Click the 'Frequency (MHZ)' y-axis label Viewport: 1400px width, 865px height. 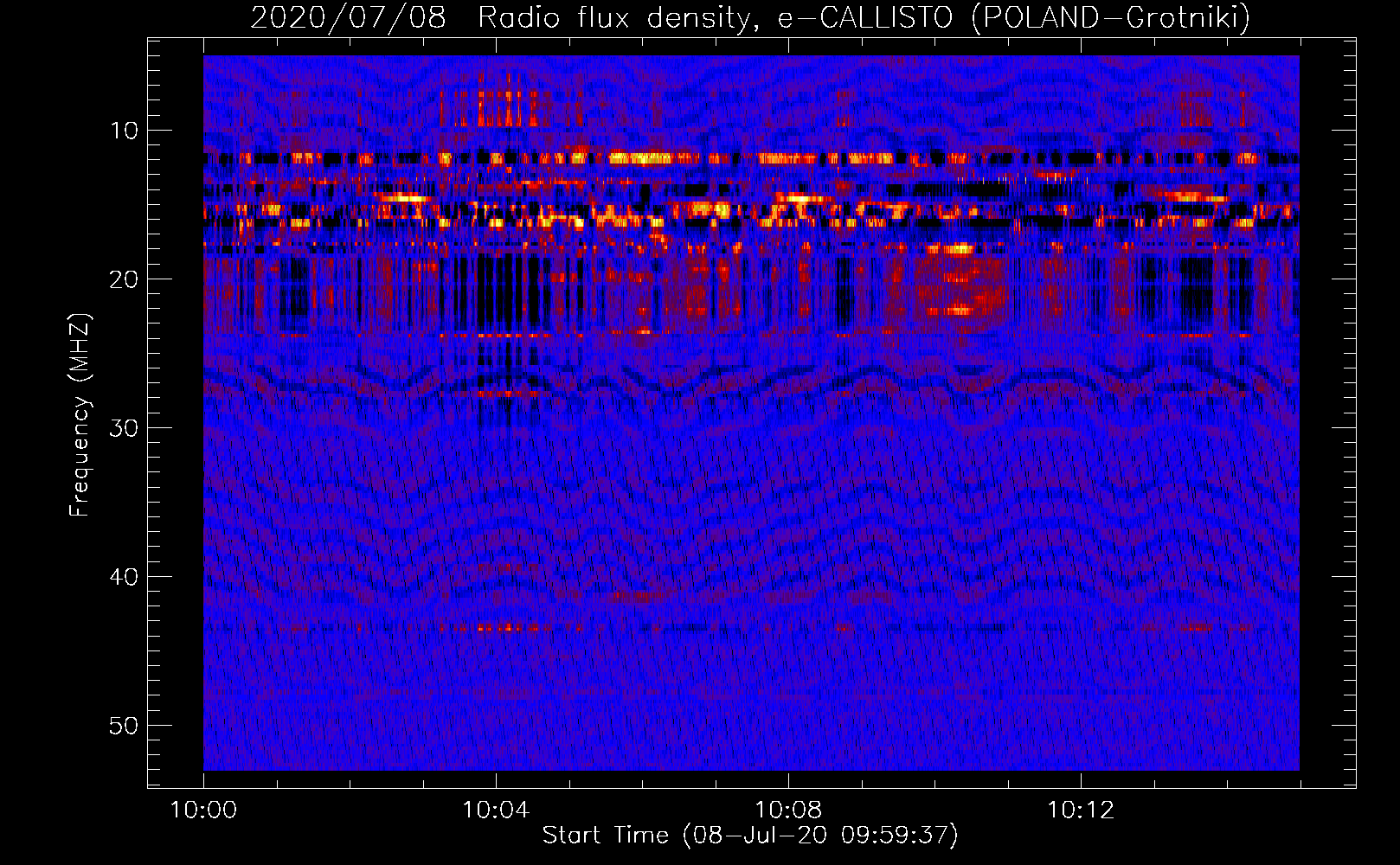(79, 415)
